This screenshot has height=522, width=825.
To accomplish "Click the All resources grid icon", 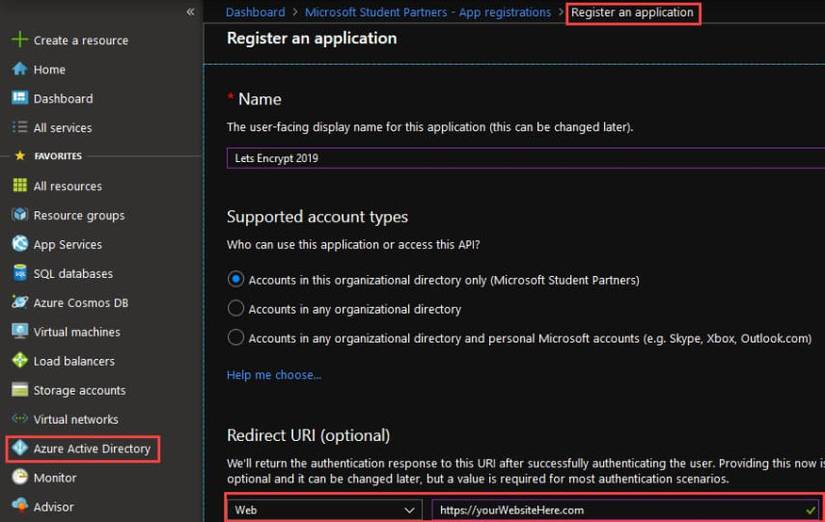I will [19, 185].
